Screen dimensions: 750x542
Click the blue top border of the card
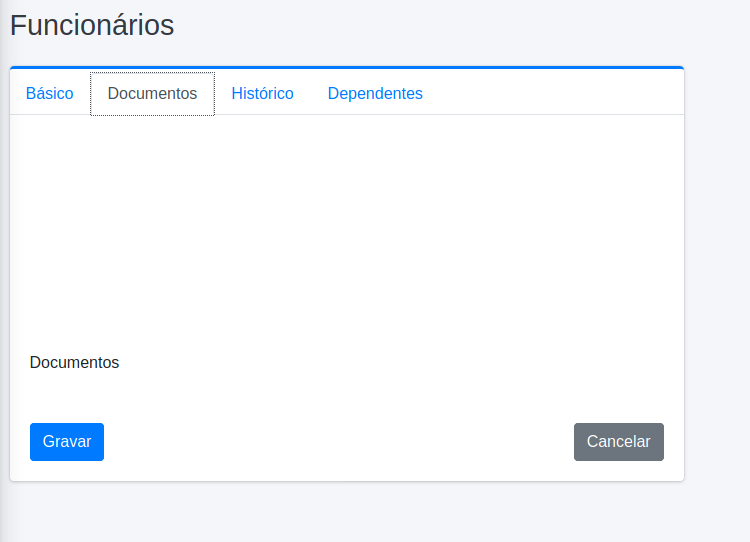tap(347, 67)
